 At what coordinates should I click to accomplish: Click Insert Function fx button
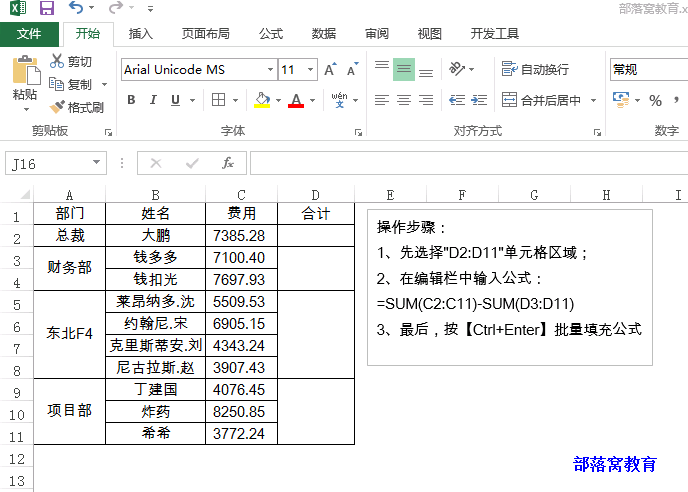click(228, 163)
